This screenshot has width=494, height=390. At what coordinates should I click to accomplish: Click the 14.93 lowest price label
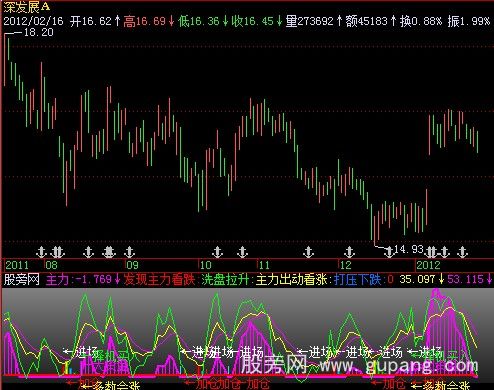(x=409, y=249)
